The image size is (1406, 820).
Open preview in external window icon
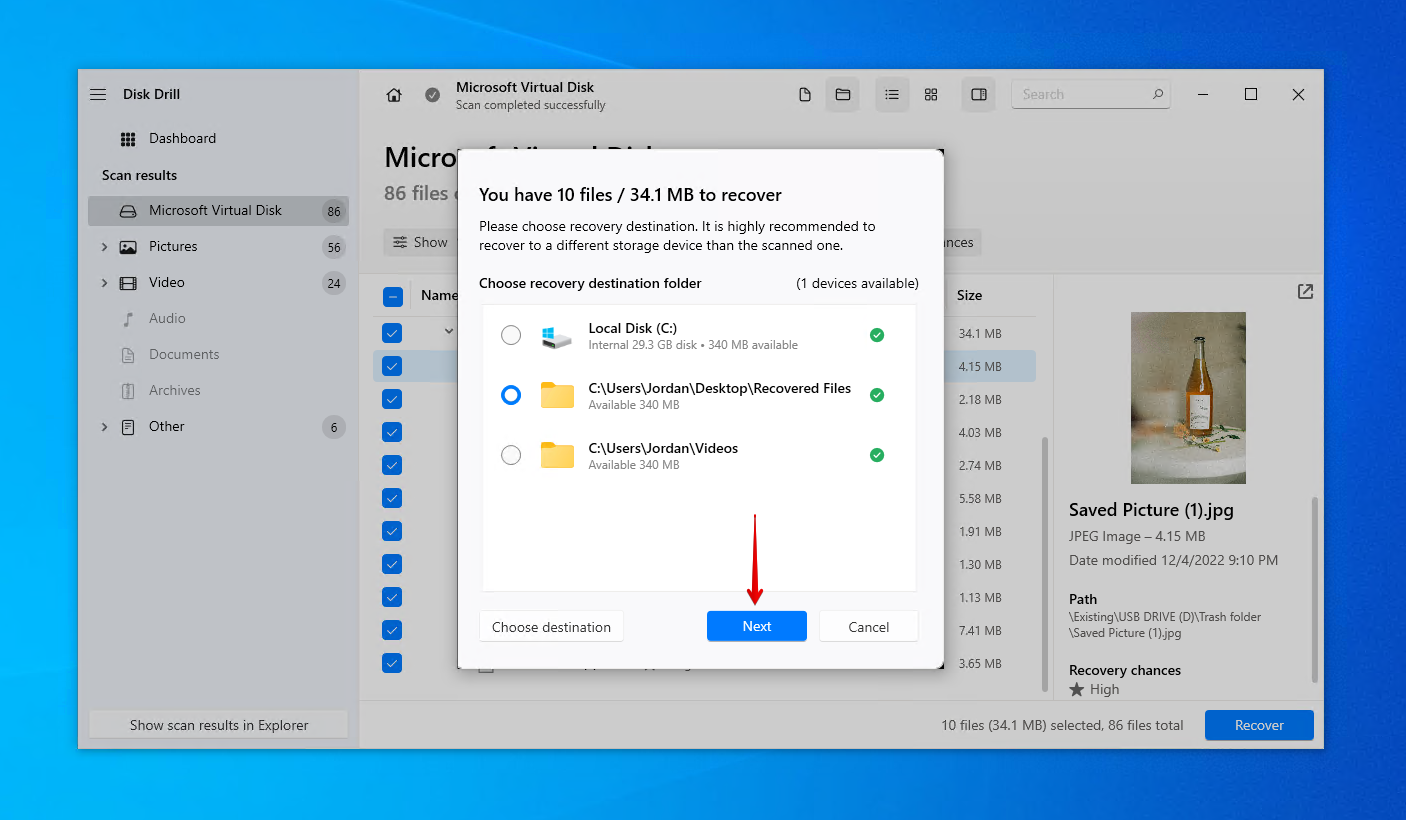[x=1305, y=291]
